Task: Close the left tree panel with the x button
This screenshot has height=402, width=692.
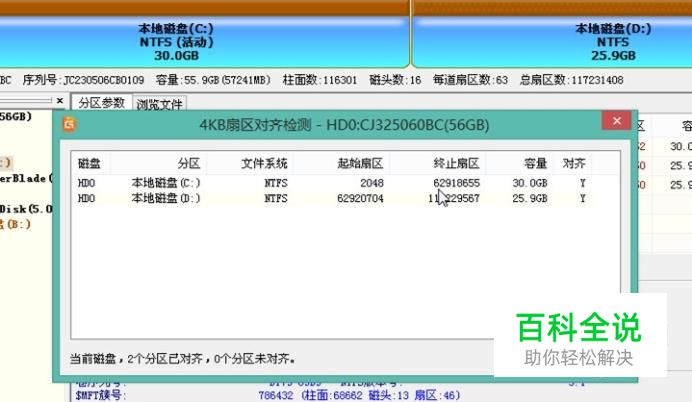Action: click(60, 101)
